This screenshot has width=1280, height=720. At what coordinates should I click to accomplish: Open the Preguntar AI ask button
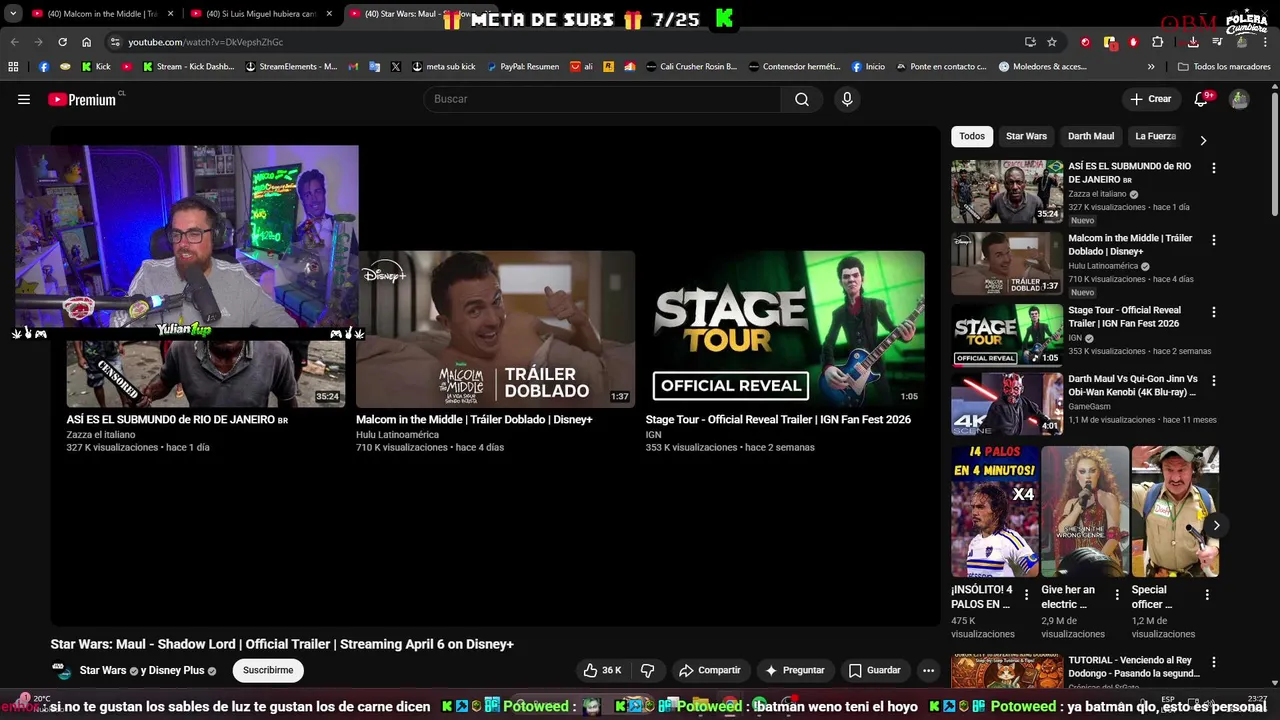click(x=795, y=670)
